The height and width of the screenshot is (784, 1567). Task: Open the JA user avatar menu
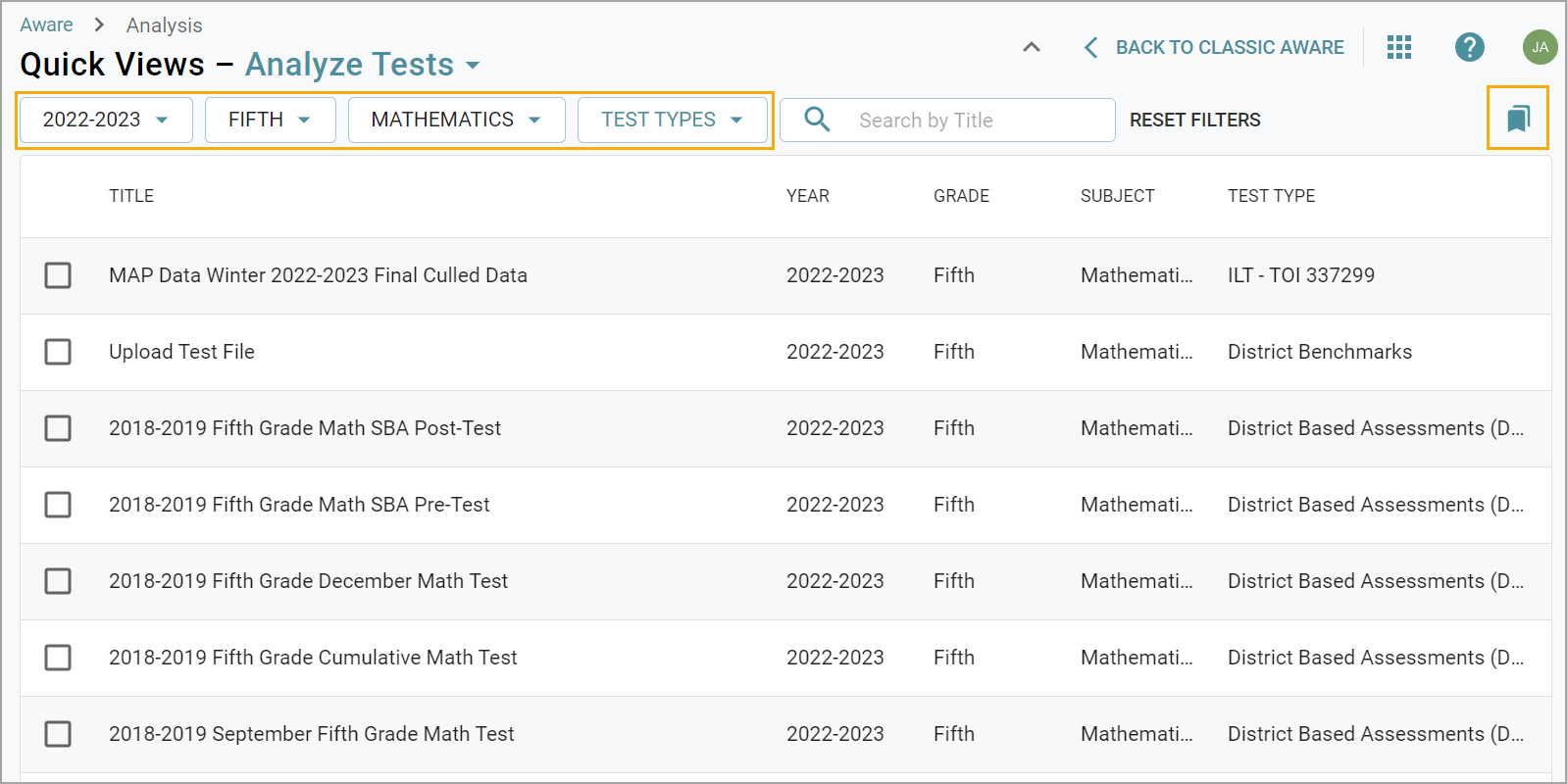tap(1540, 47)
